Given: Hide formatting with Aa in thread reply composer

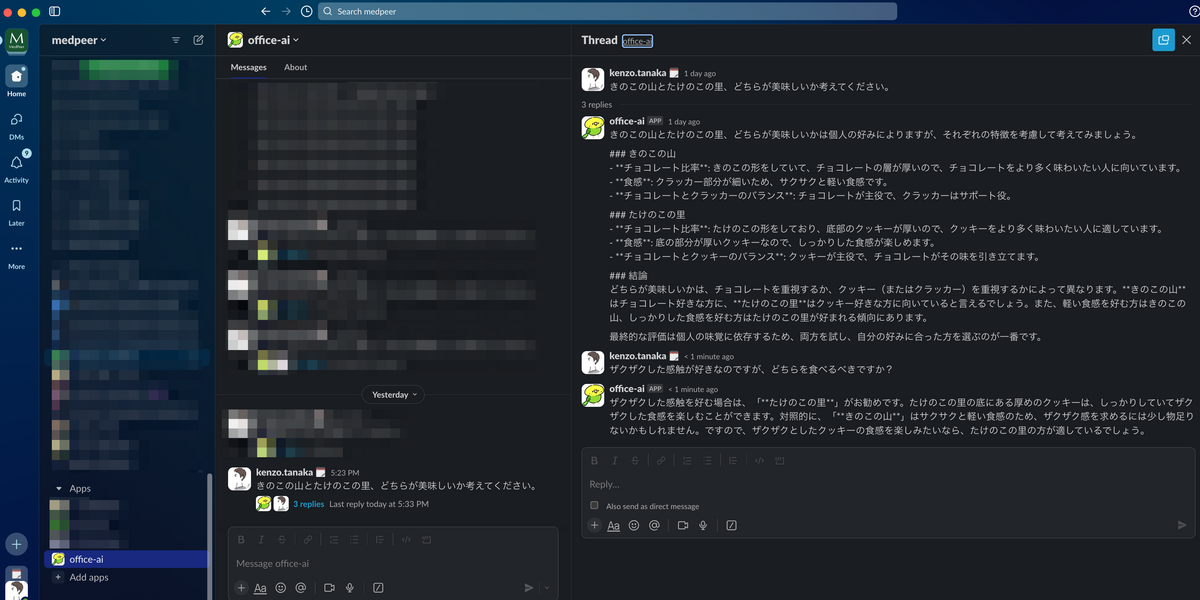Looking at the screenshot, I should tap(614, 525).
